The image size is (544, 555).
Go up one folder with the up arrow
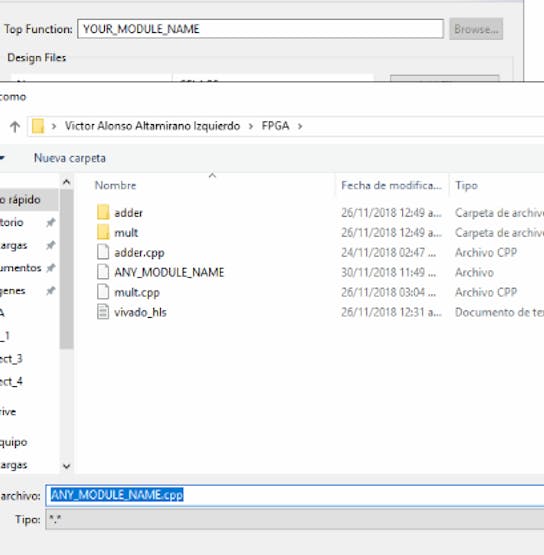click(15, 126)
